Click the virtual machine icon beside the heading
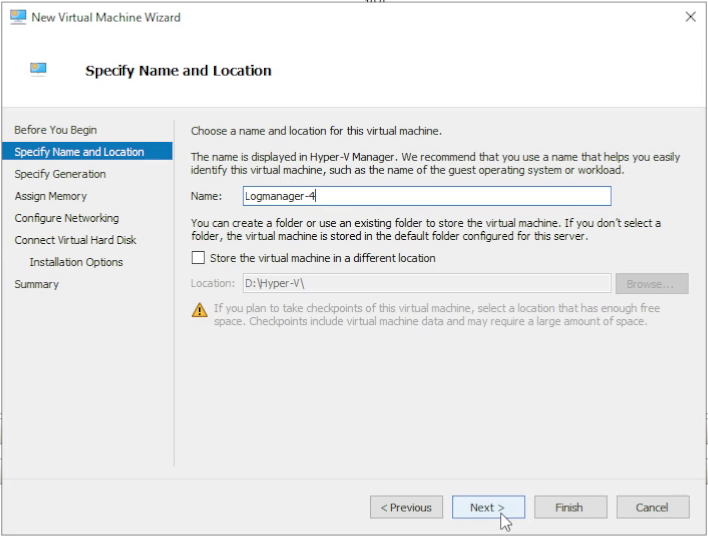708x536 pixels. pos(38,70)
